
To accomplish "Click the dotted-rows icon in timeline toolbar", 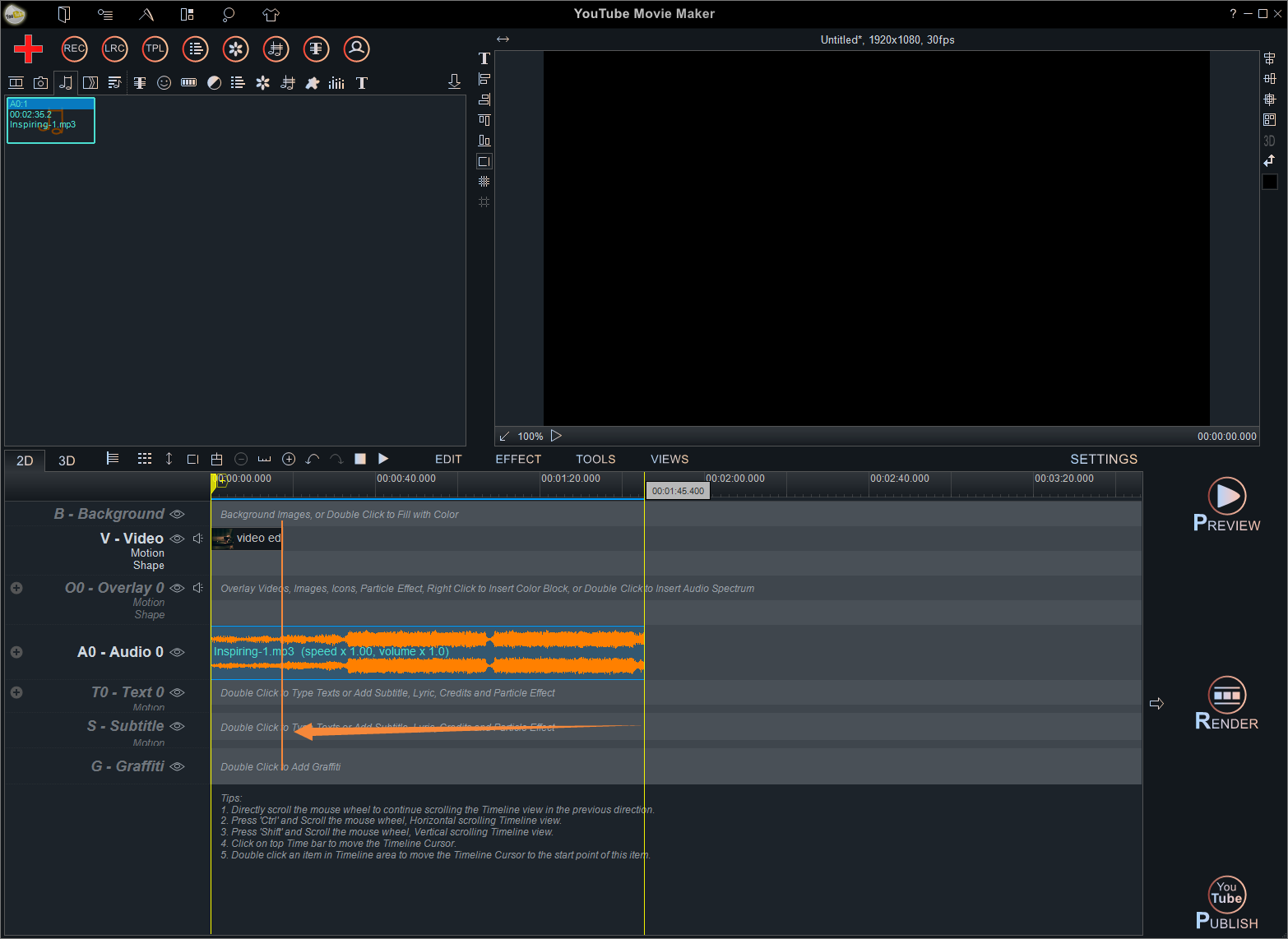I will point(145,459).
